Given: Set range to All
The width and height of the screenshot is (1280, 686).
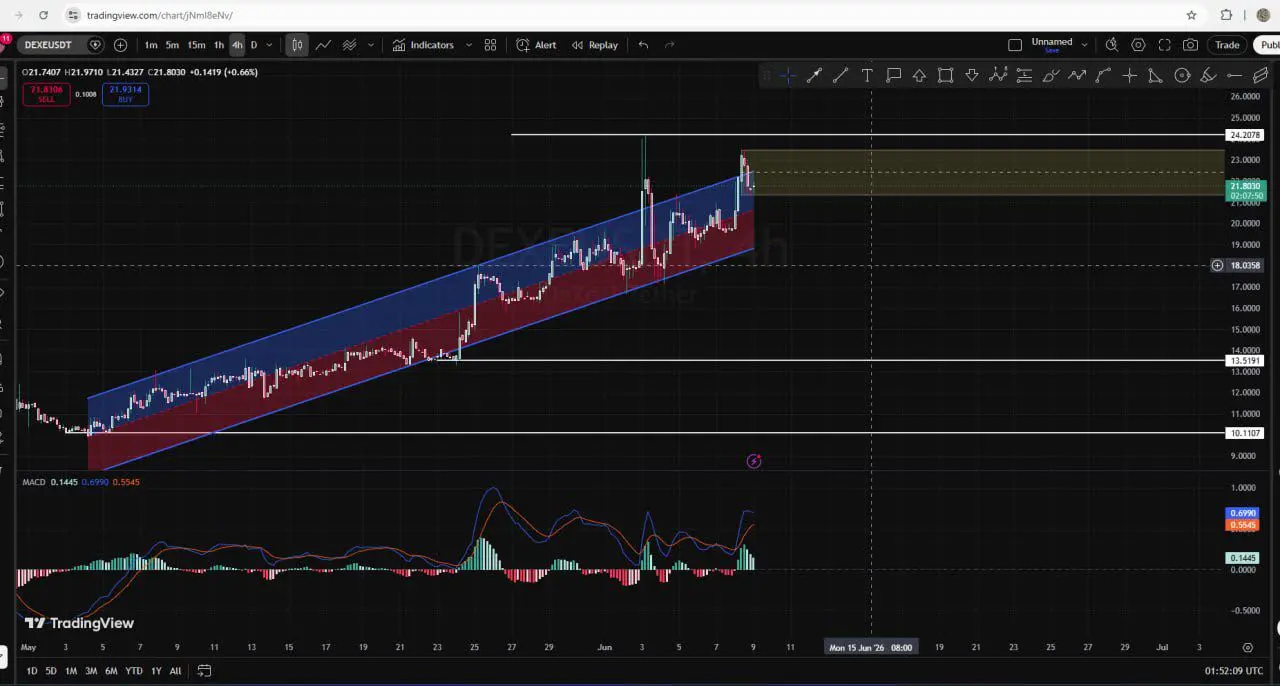Looking at the screenshot, I should click(x=175, y=671).
